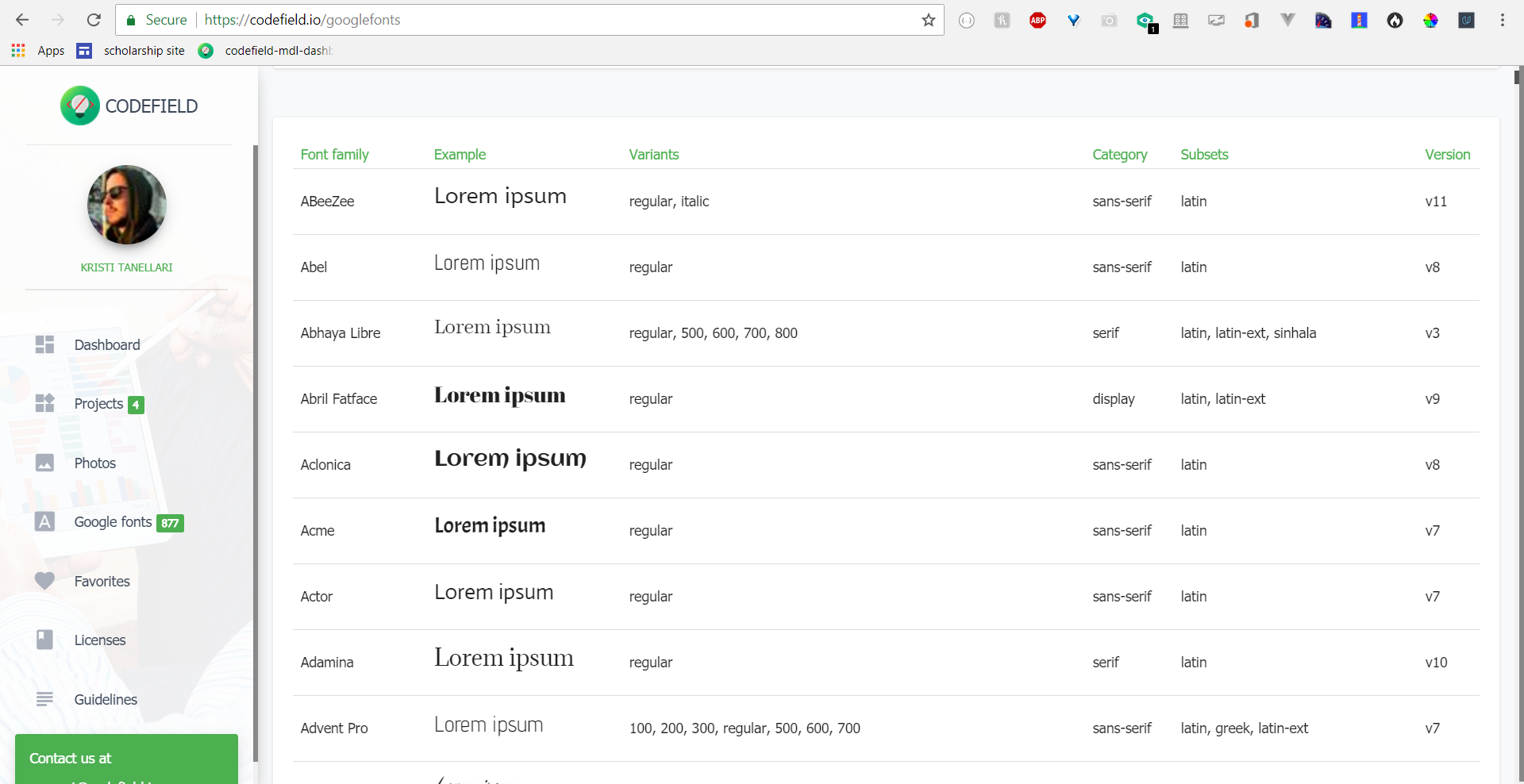The height and width of the screenshot is (784, 1524).
Task: Click version v11 in ABeeZee row
Action: (x=1435, y=202)
